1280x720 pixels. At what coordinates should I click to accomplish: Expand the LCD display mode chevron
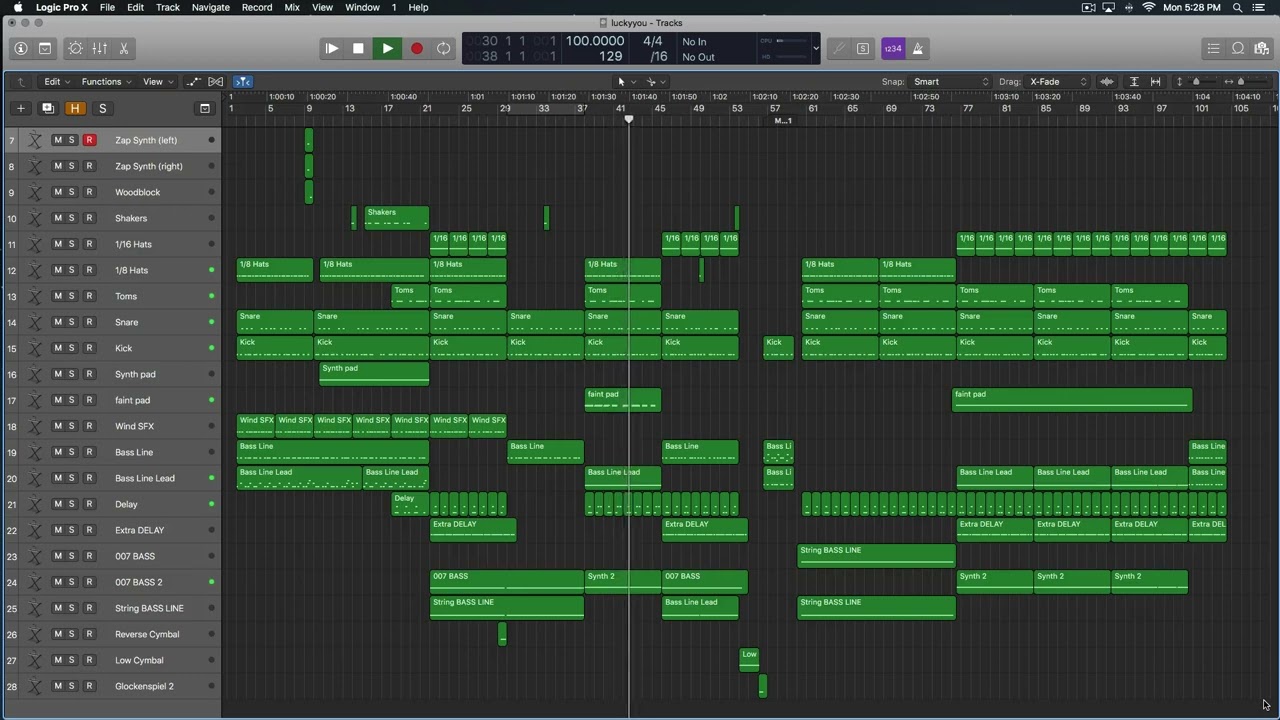pos(815,48)
